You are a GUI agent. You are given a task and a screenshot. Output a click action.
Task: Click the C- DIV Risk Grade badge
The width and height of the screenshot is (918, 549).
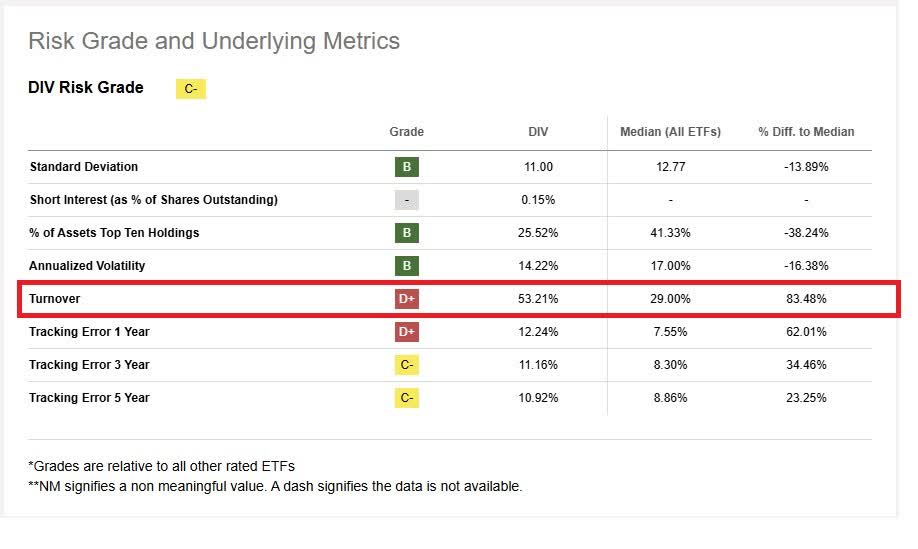[190, 89]
